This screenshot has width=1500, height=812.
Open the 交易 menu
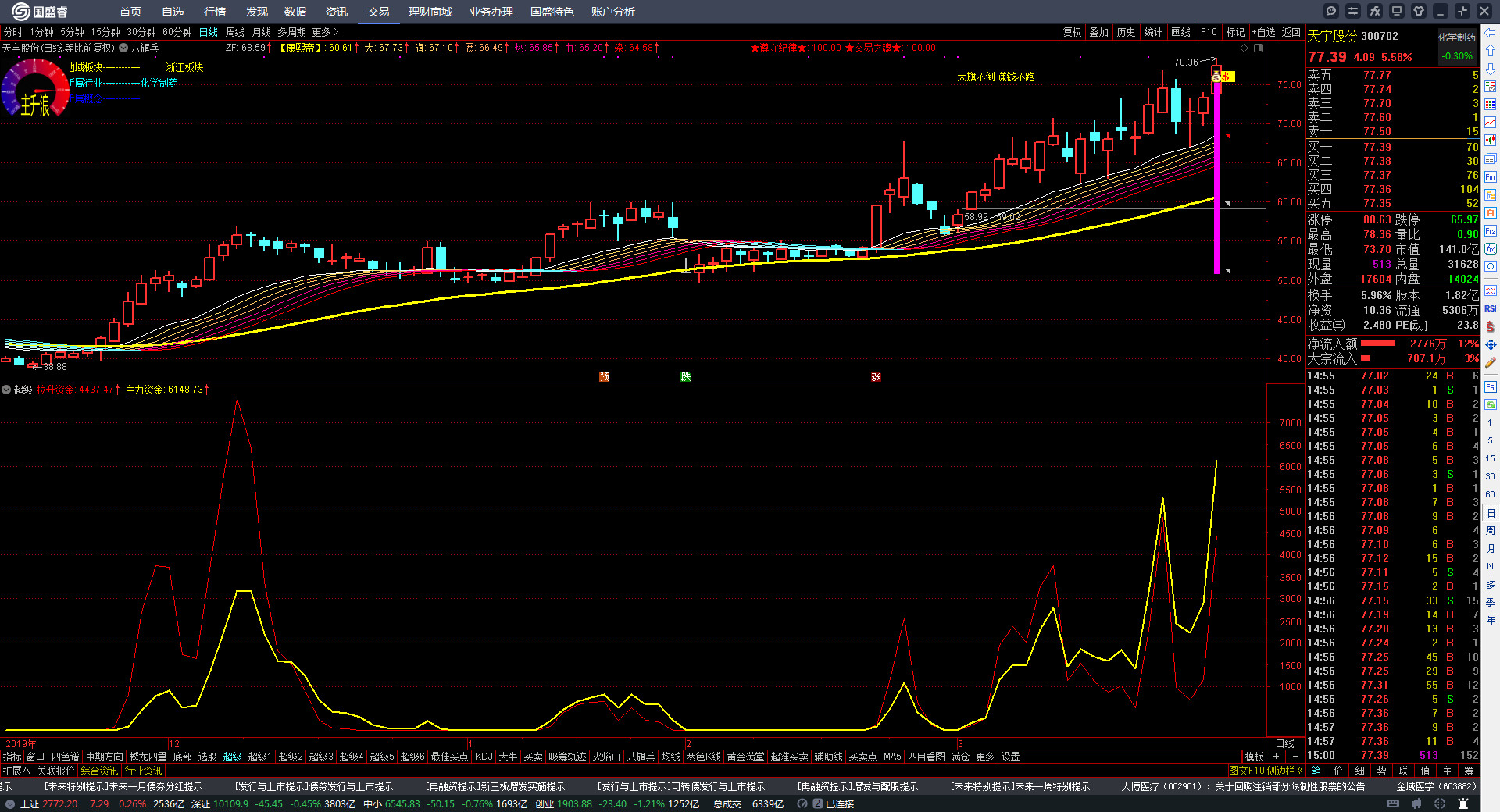click(x=379, y=12)
